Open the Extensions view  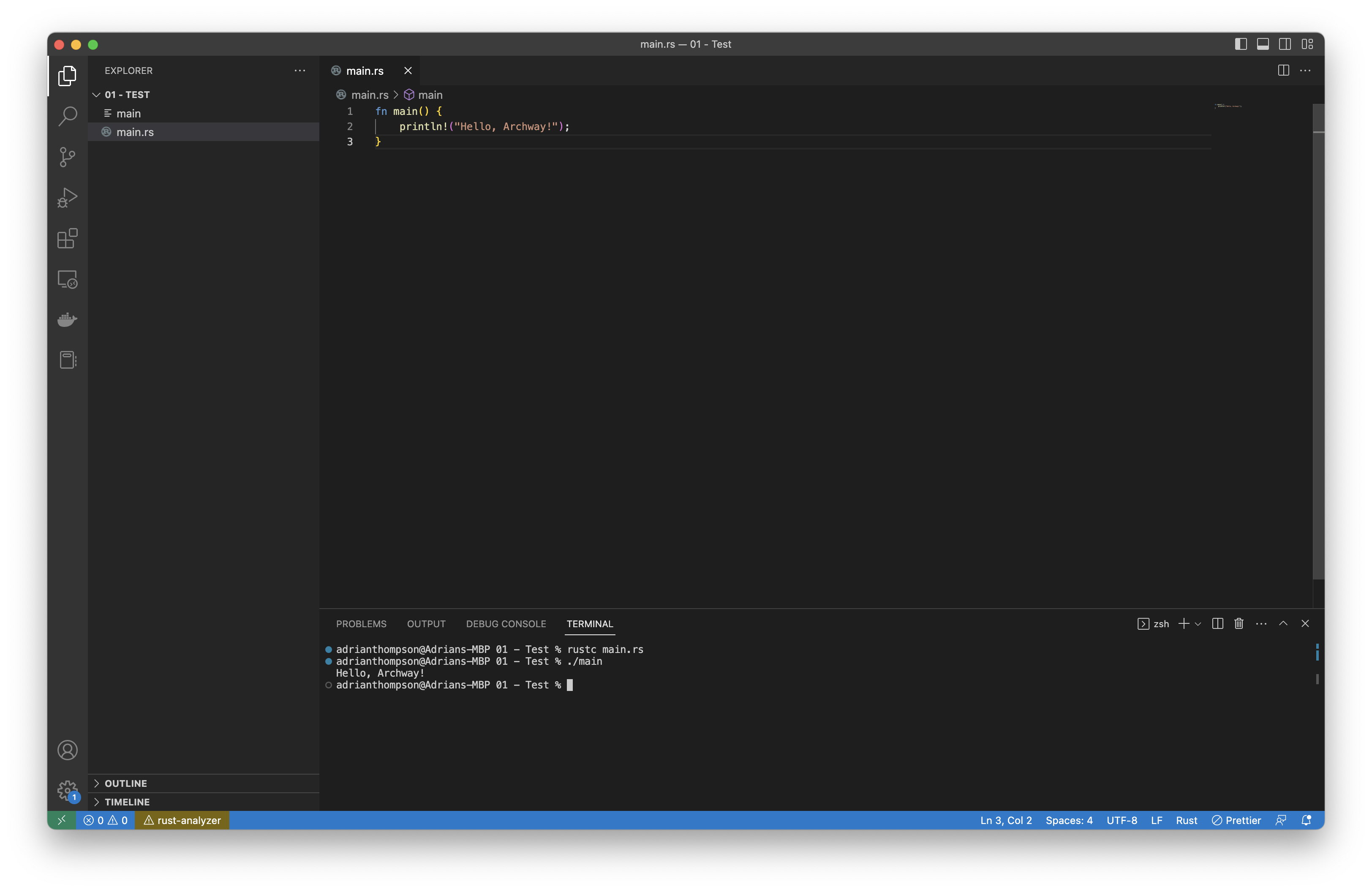pyautogui.click(x=68, y=238)
